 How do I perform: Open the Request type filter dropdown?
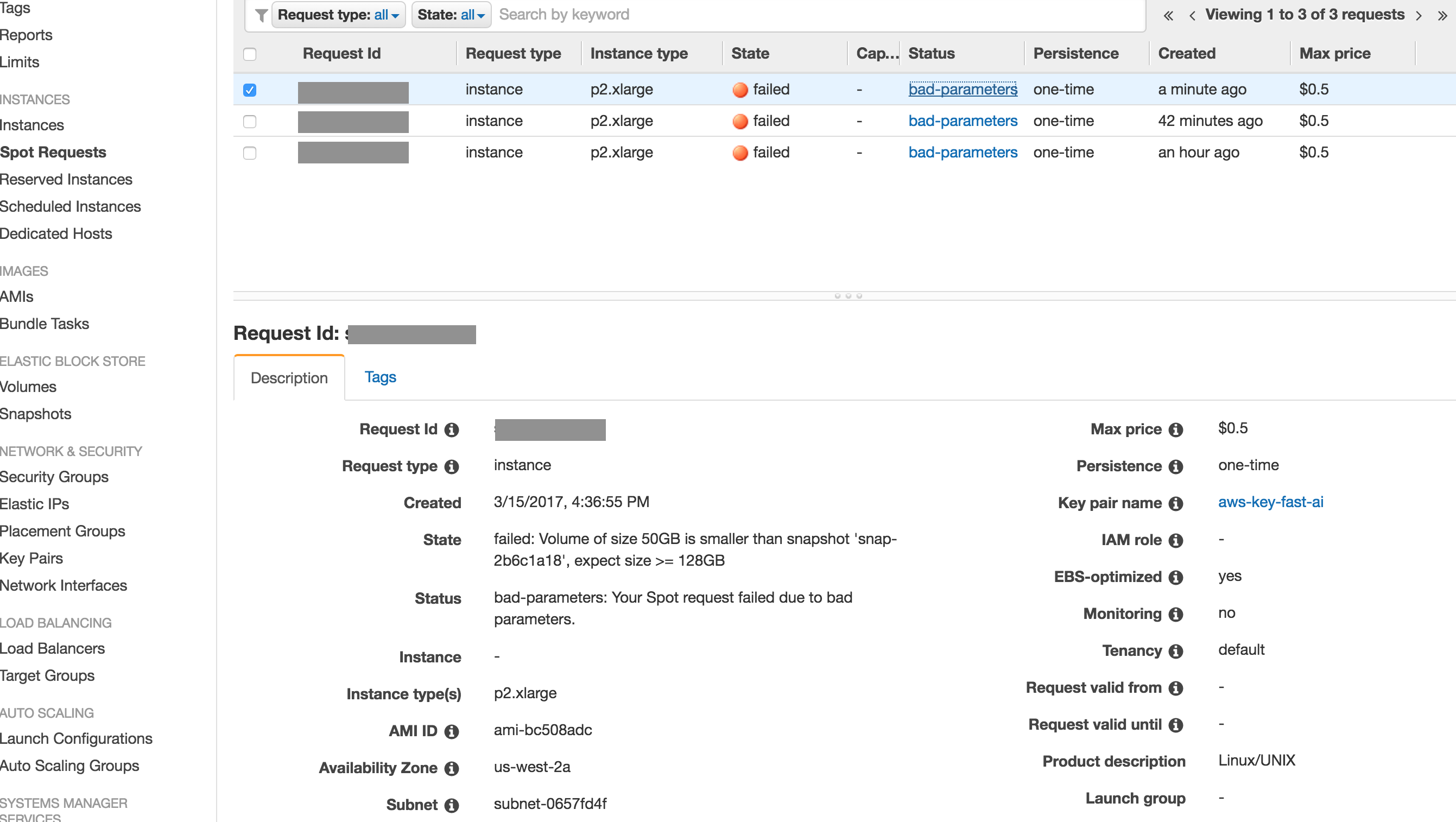click(338, 15)
